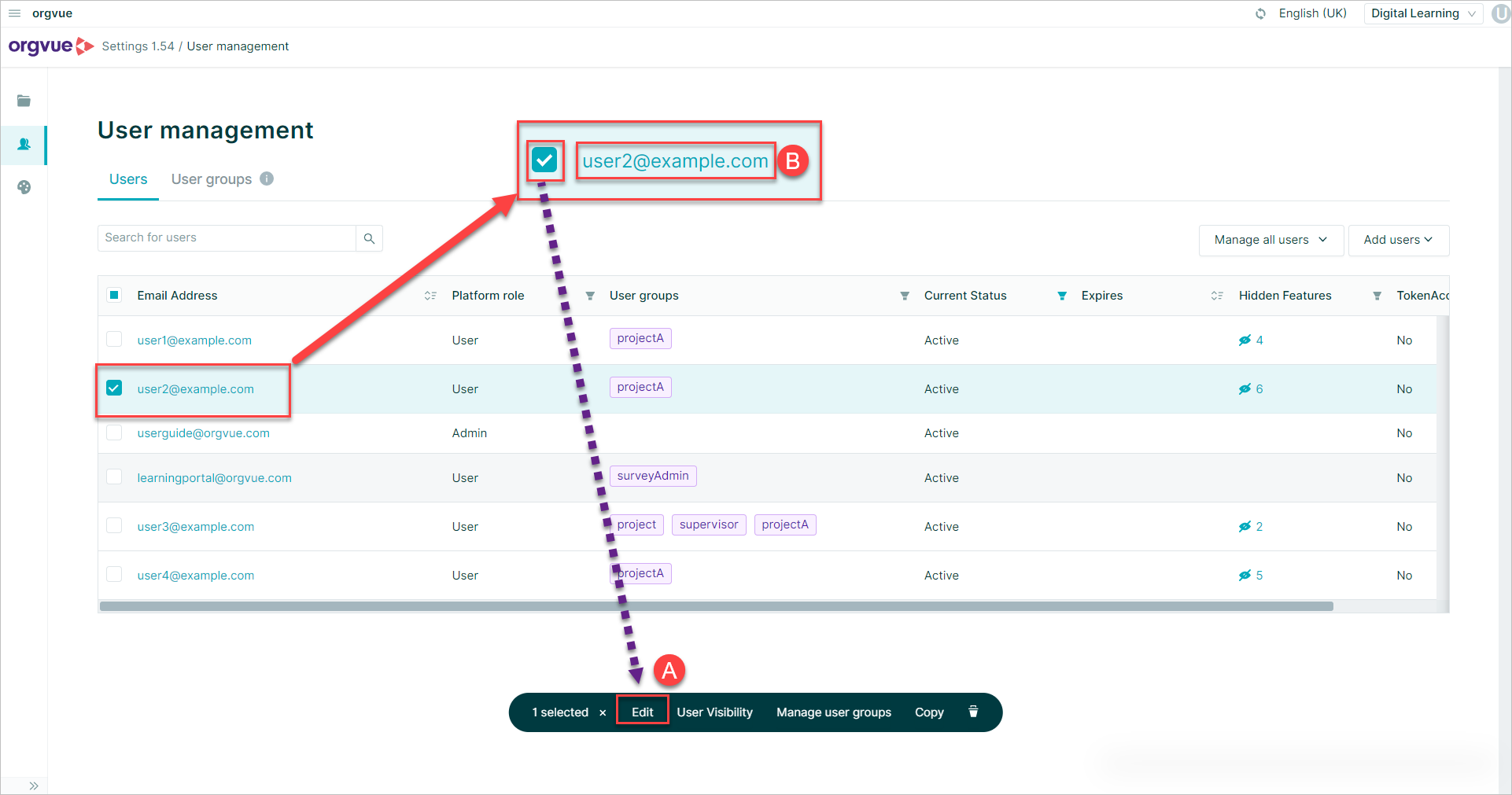Click the surveyAdmin group tag

[653, 476]
